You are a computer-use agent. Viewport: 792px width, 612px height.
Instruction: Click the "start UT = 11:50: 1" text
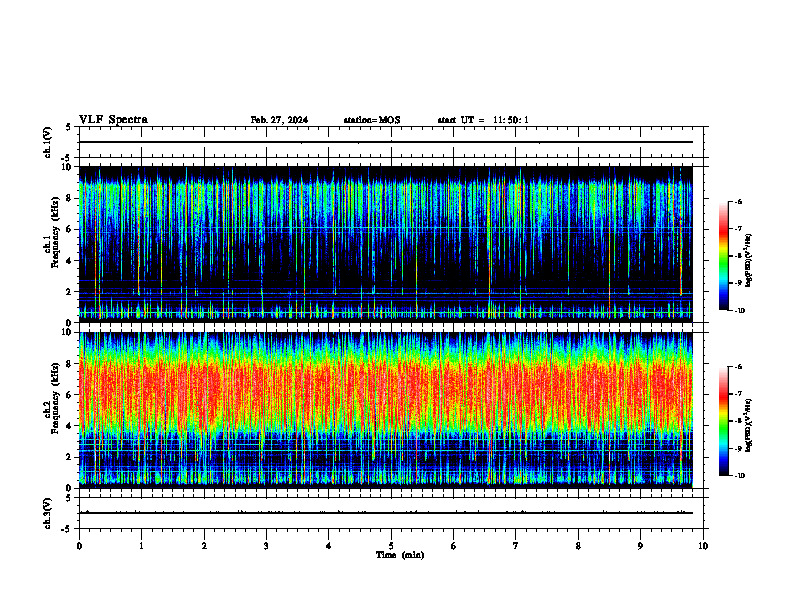[x=483, y=120]
